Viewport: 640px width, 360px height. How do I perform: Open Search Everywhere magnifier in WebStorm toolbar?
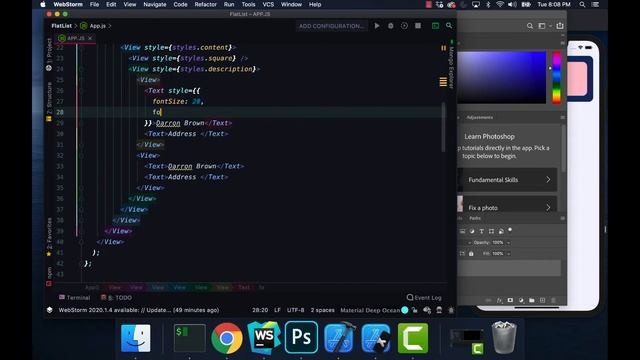(x=449, y=26)
